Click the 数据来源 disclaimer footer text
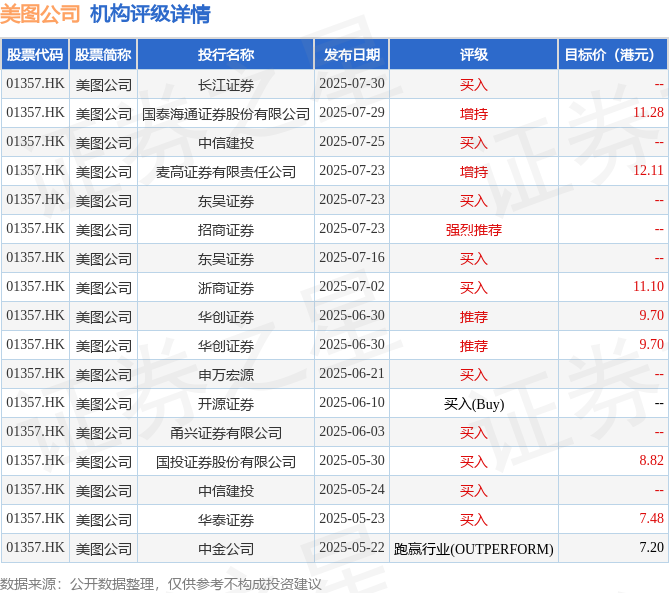This screenshot has height=593, width=669. pos(160,584)
